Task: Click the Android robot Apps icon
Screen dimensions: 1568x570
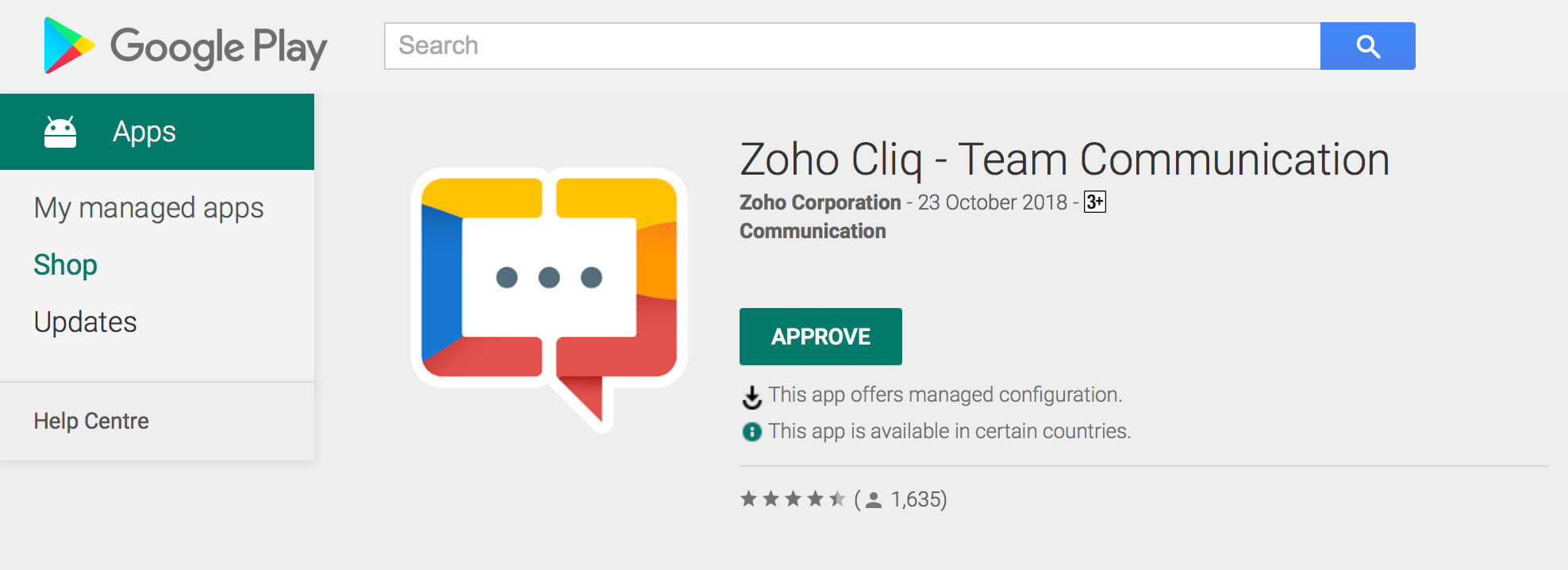Action: tap(60, 132)
